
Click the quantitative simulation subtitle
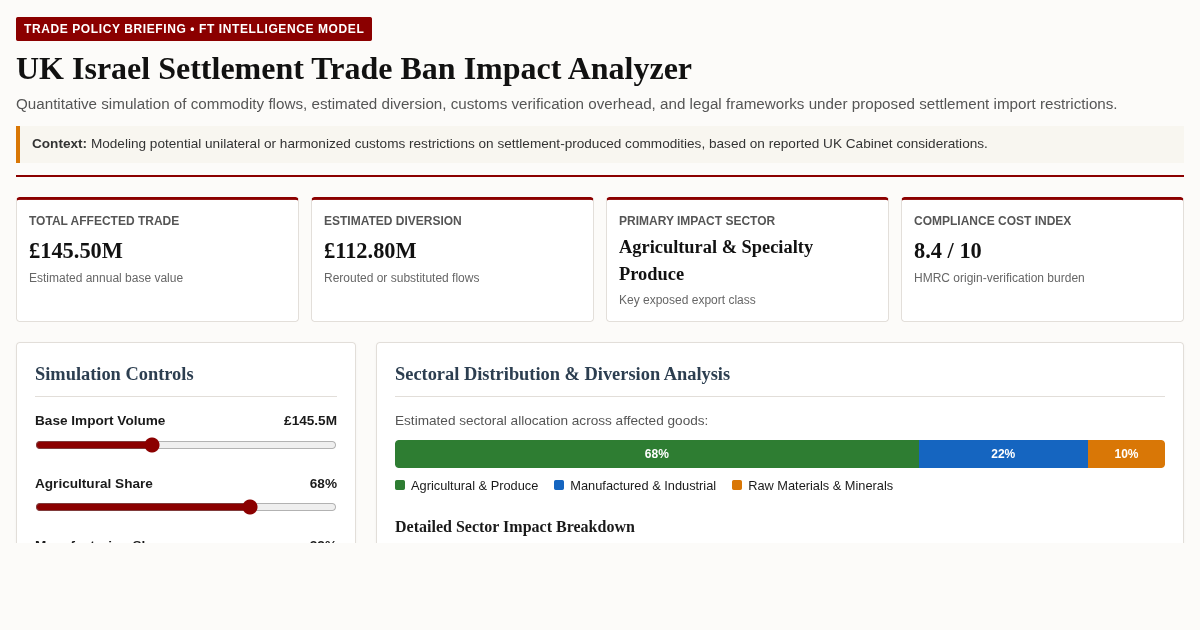[566, 104]
